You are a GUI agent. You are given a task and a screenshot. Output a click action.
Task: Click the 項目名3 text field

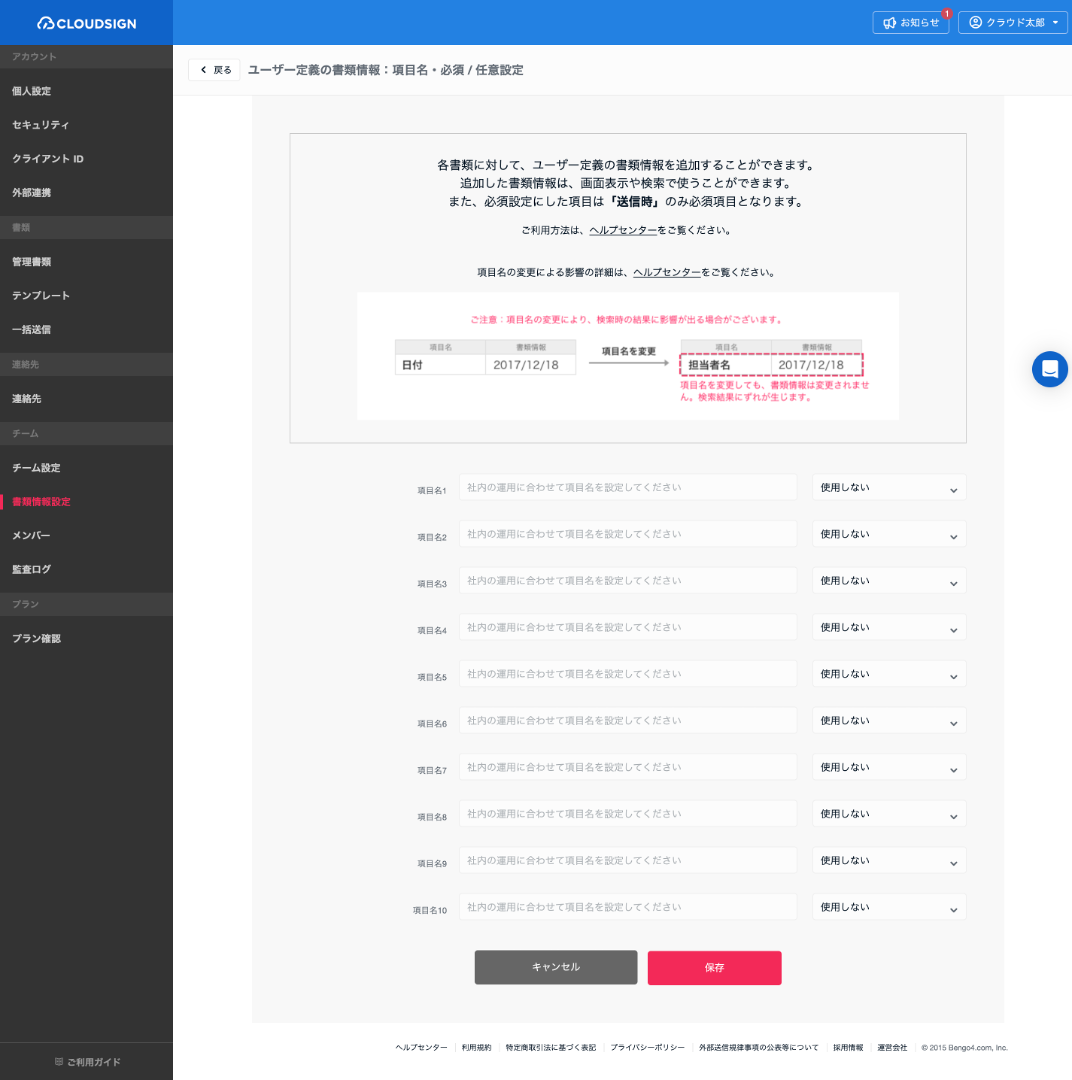coord(628,581)
